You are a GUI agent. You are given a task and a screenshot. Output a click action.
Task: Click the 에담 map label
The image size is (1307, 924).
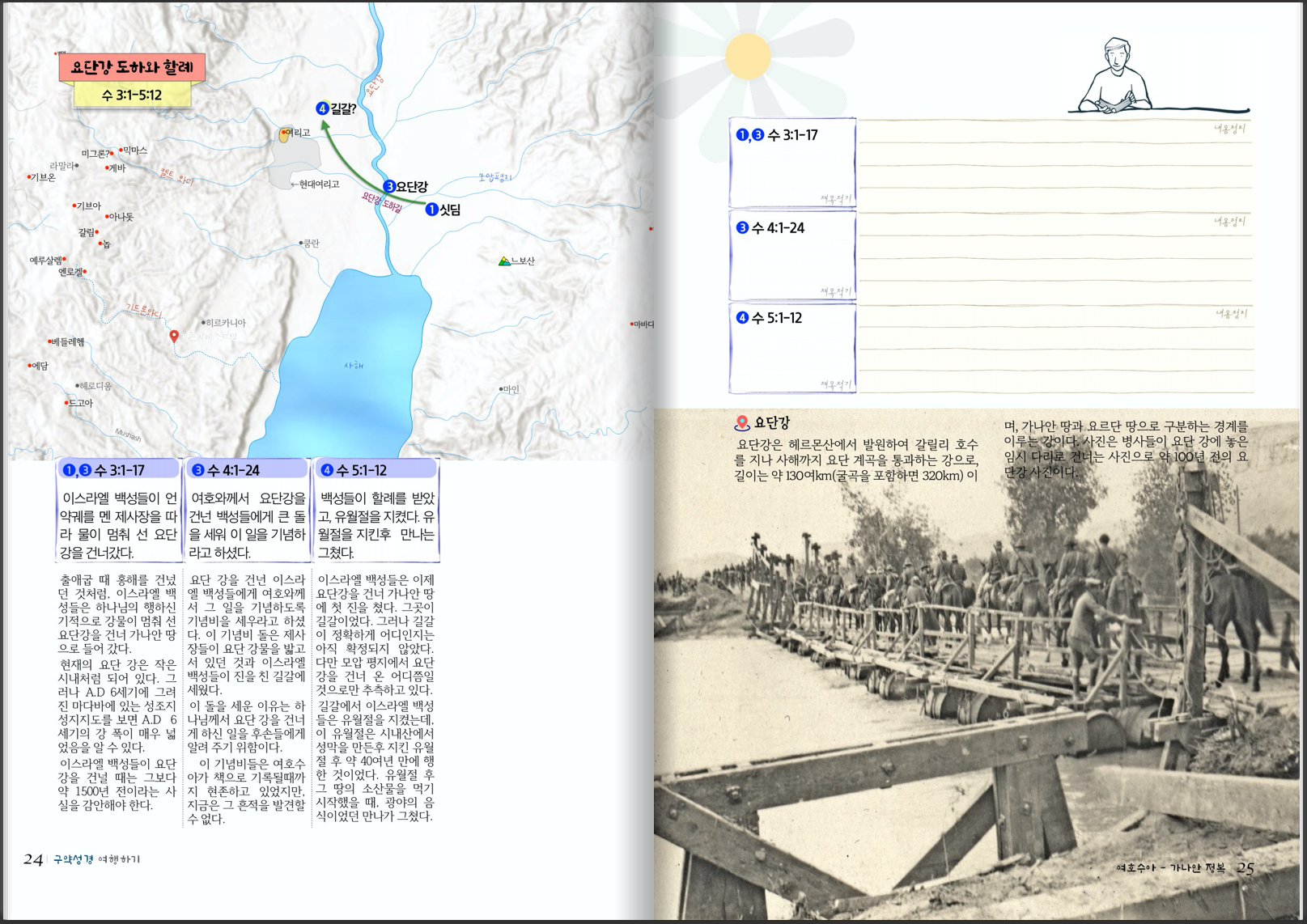(x=40, y=366)
